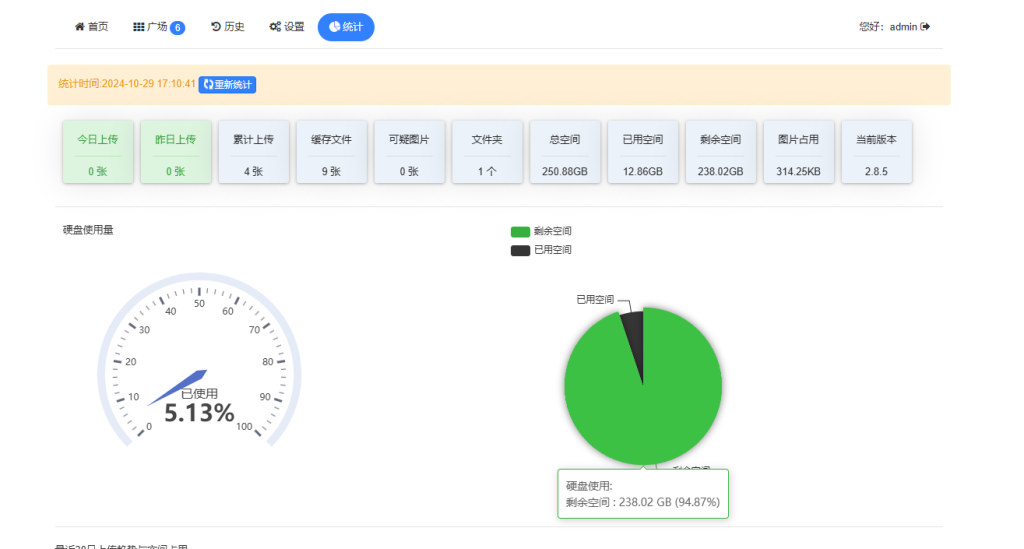Click the 总空间 250.88GB card
This screenshot has width=1024, height=549.
pos(565,152)
